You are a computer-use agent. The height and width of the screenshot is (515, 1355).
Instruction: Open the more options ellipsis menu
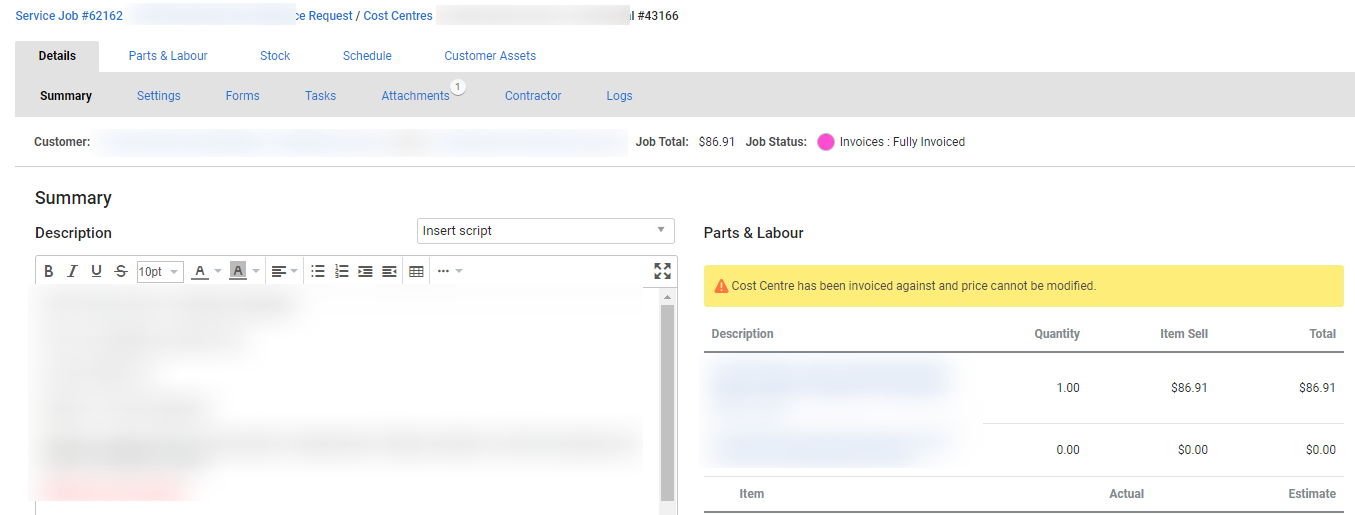[x=444, y=271]
